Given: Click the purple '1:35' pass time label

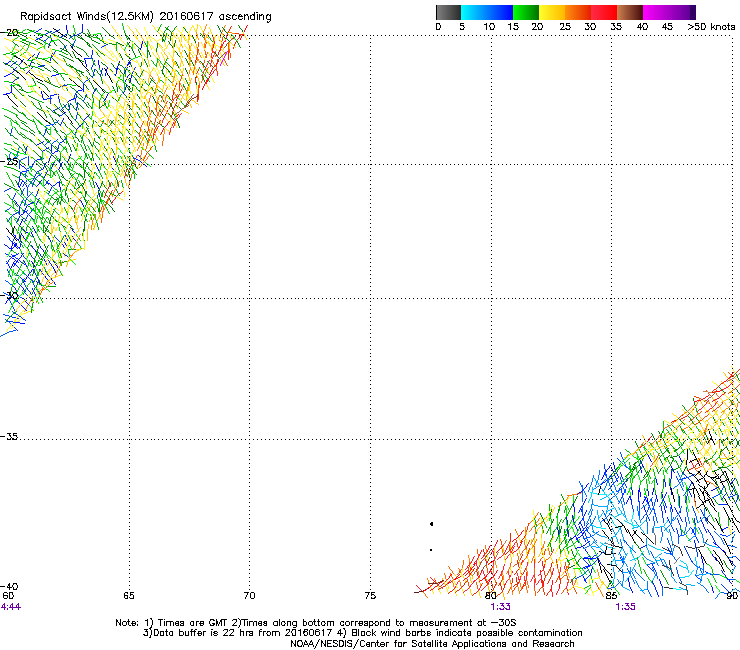Looking at the screenshot, I should (x=625, y=607).
